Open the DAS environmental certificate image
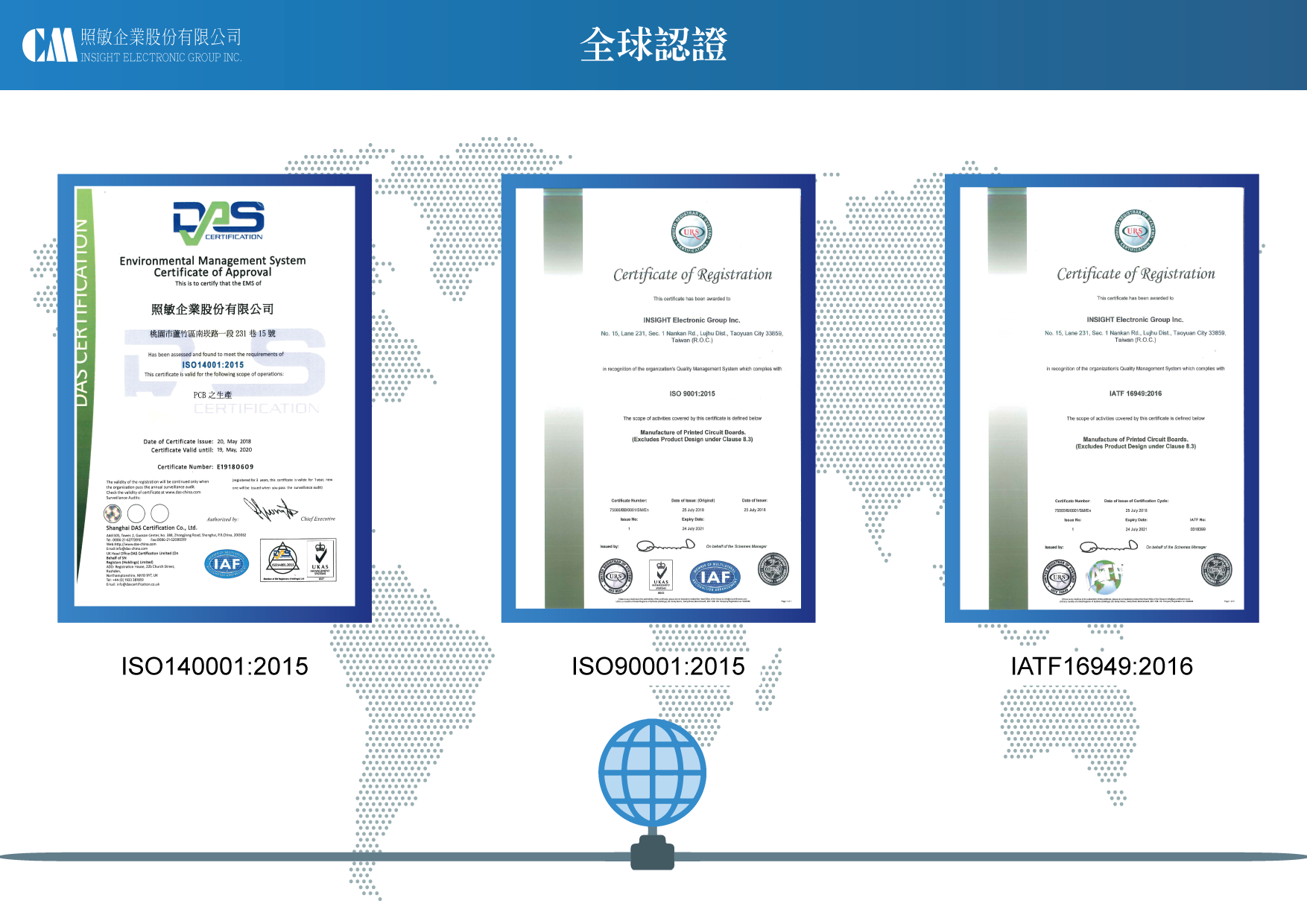 click(x=215, y=398)
